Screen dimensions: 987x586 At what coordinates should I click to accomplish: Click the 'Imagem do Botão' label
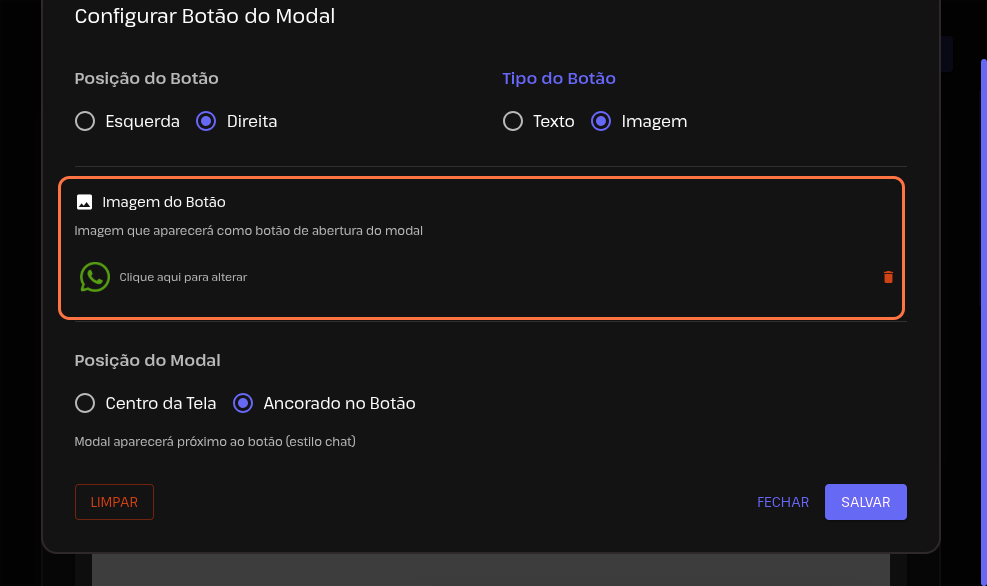[x=164, y=202]
